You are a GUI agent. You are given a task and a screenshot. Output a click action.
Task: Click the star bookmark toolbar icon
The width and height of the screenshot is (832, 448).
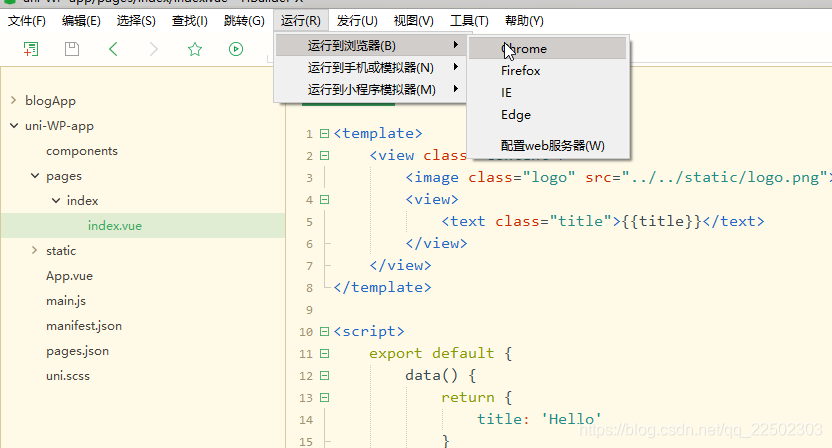(195, 49)
